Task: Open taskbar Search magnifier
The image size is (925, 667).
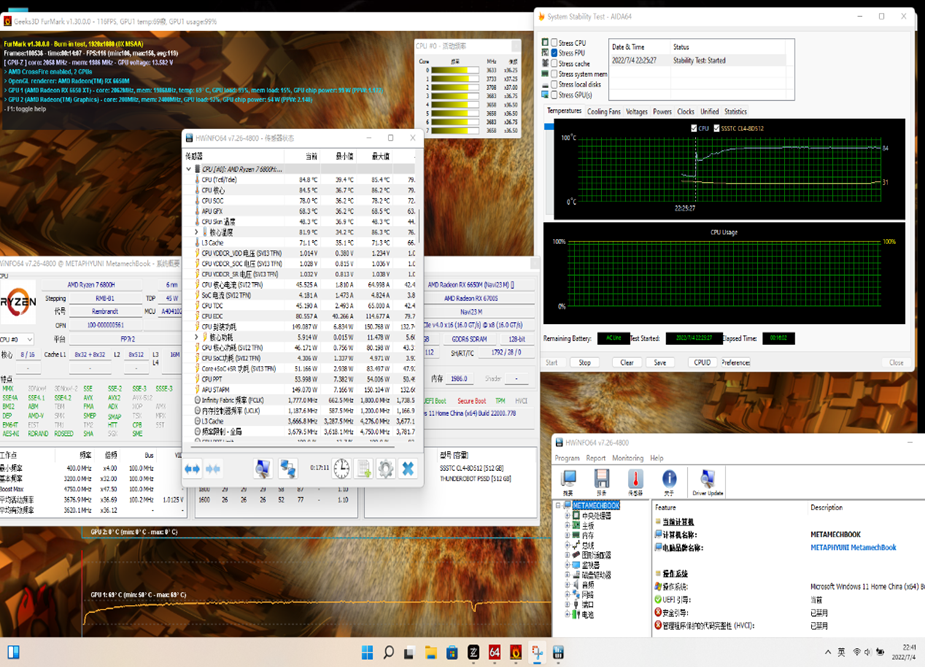Action: [x=388, y=652]
